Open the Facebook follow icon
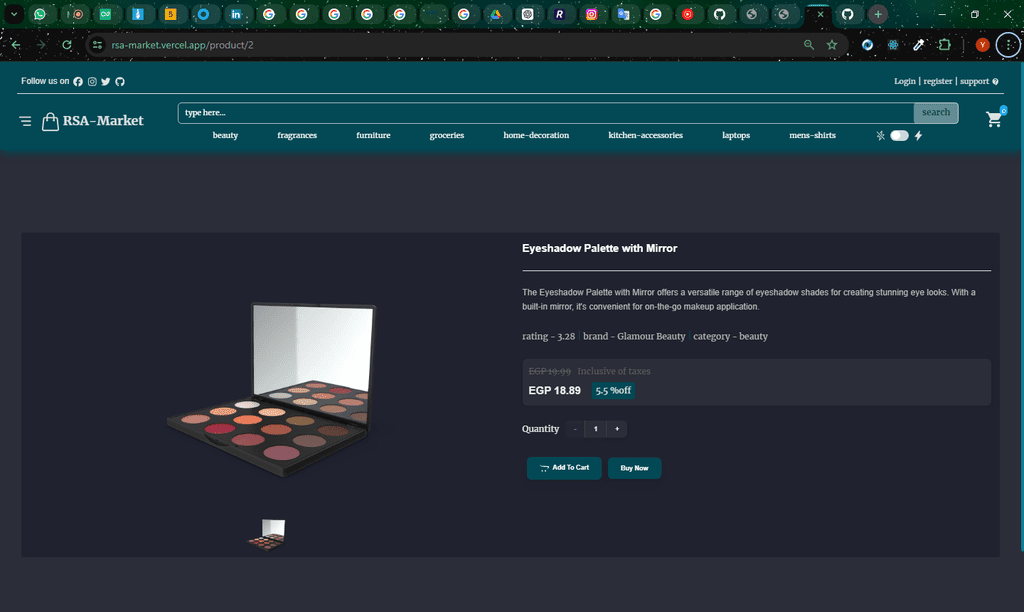This screenshot has height=612, width=1024. click(x=78, y=82)
